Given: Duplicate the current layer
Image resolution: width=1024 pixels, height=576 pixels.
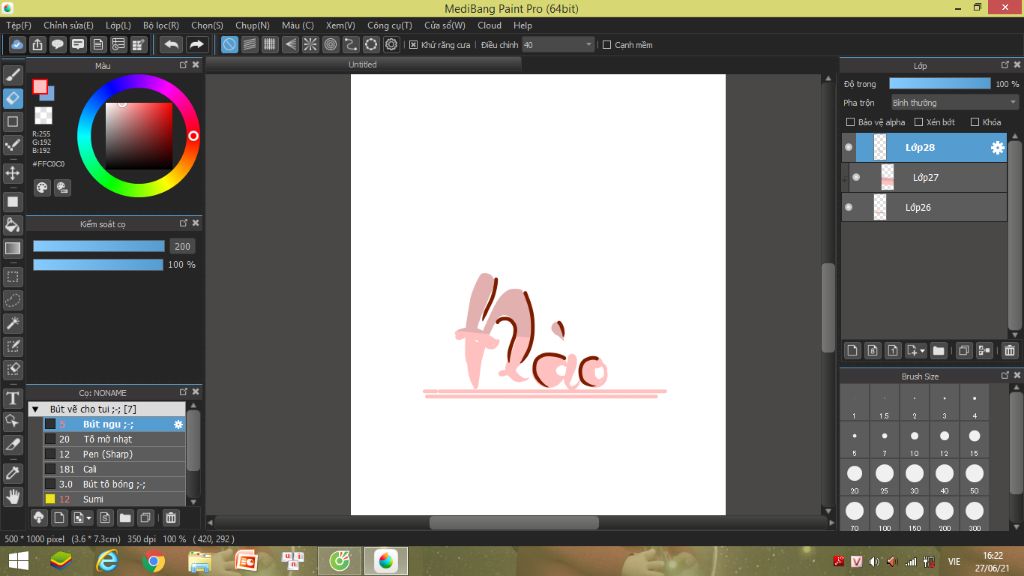Looking at the screenshot, I should [964, 351].
